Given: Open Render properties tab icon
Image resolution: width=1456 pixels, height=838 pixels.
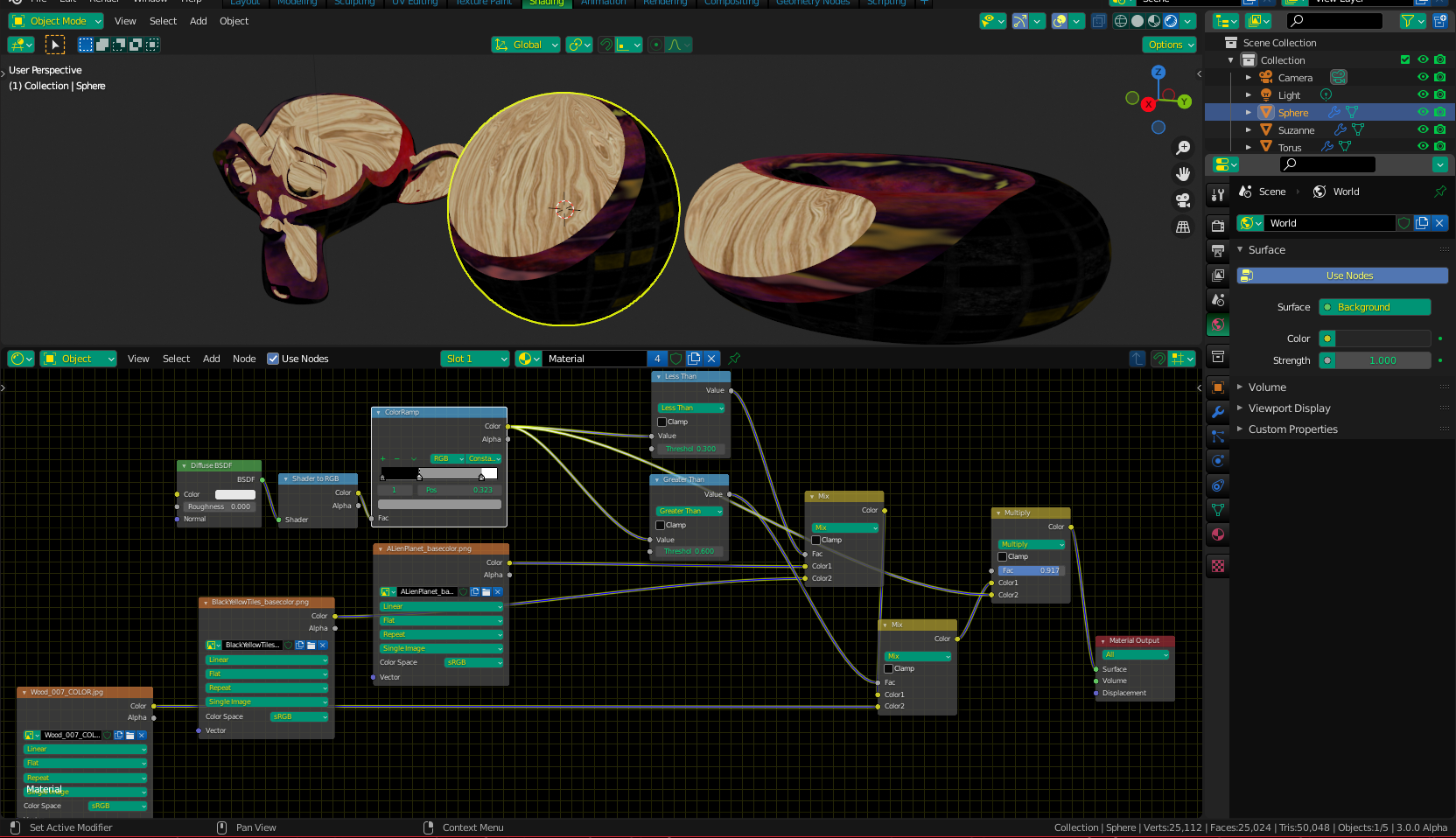Looking at the screenshot, I should tap(1218, 226).
